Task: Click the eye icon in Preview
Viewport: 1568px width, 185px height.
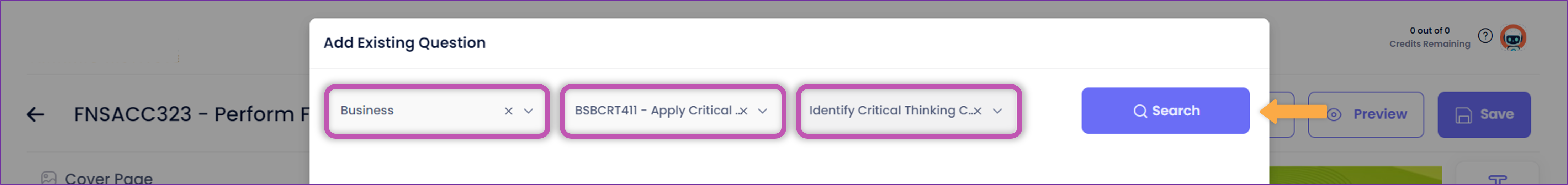Action: 1334,115
